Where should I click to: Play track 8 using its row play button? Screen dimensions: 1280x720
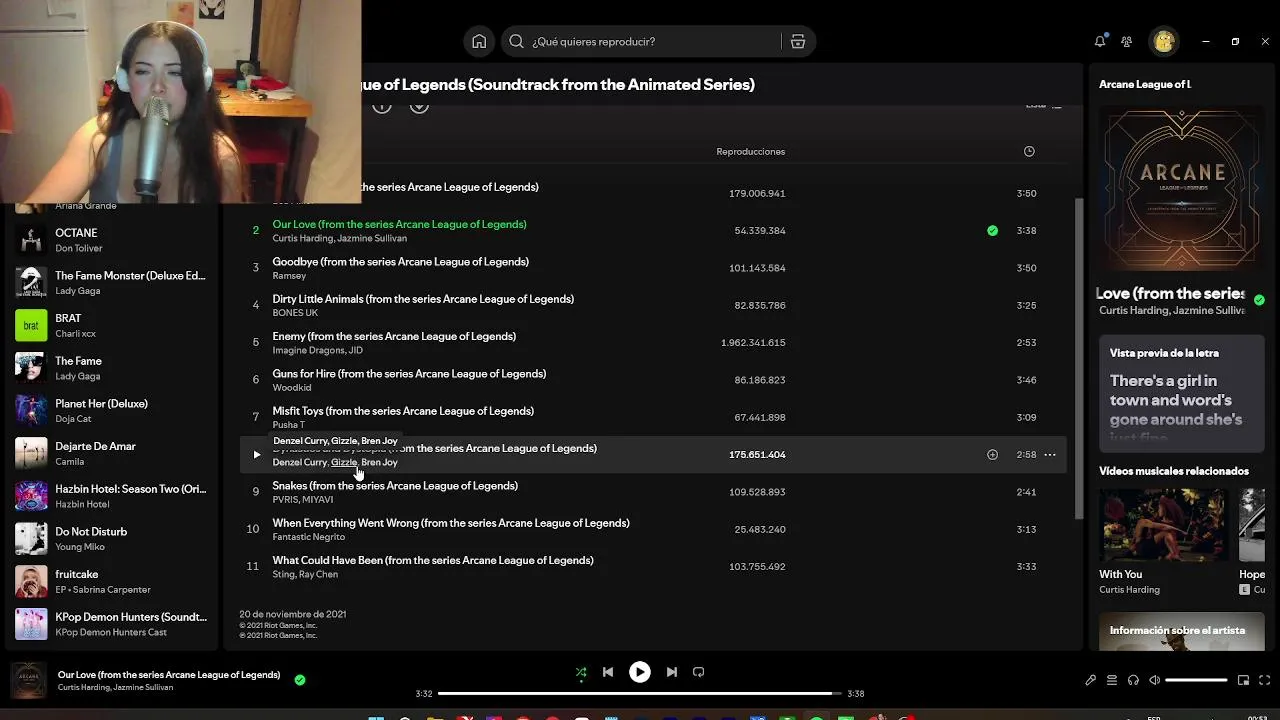coord(256,455)
